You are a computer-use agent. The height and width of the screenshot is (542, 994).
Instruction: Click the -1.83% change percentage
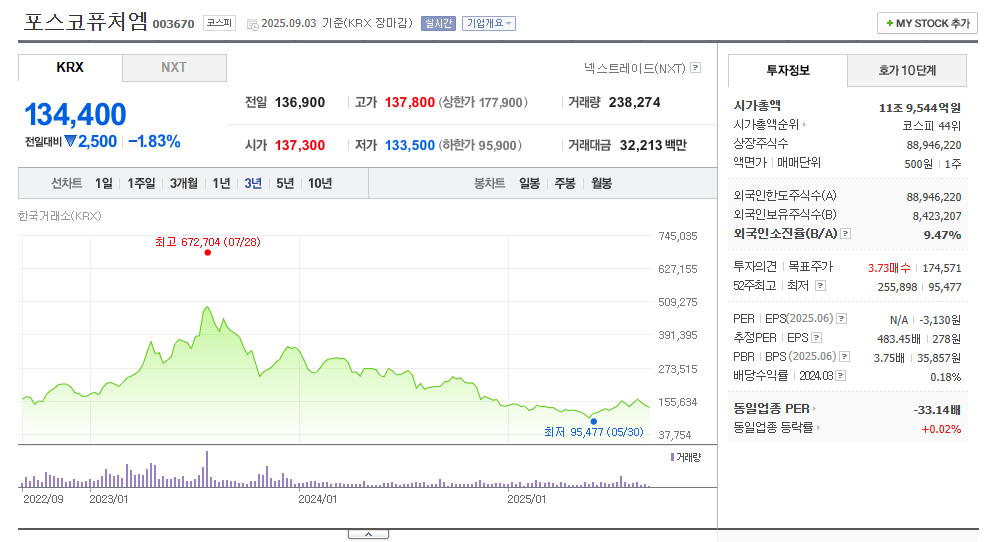[155, 141]
